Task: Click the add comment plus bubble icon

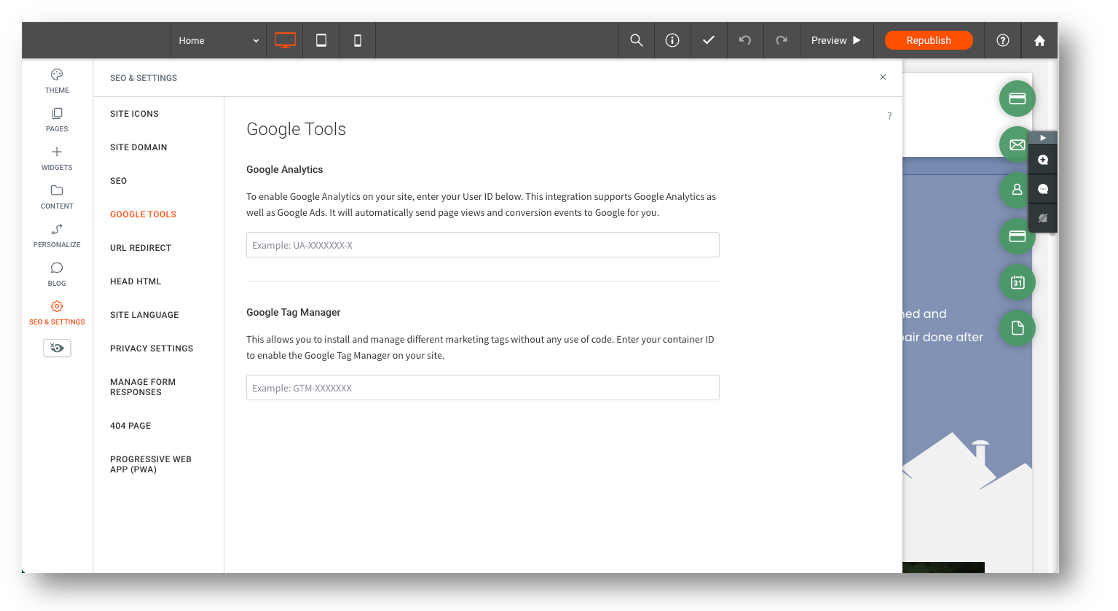Action: point(1042,160)
